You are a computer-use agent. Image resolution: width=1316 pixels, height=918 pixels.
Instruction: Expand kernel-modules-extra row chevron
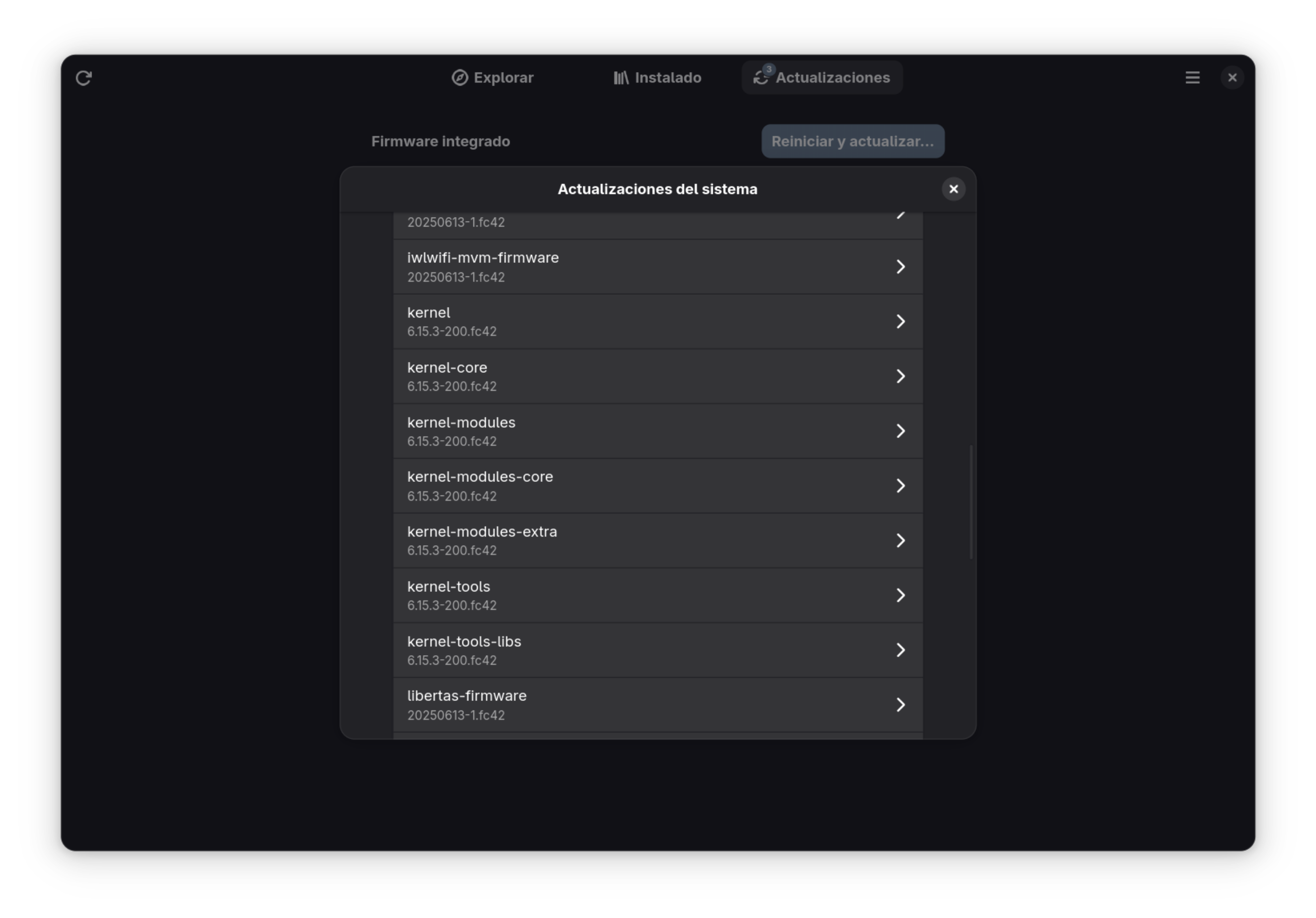pos(900,540)
